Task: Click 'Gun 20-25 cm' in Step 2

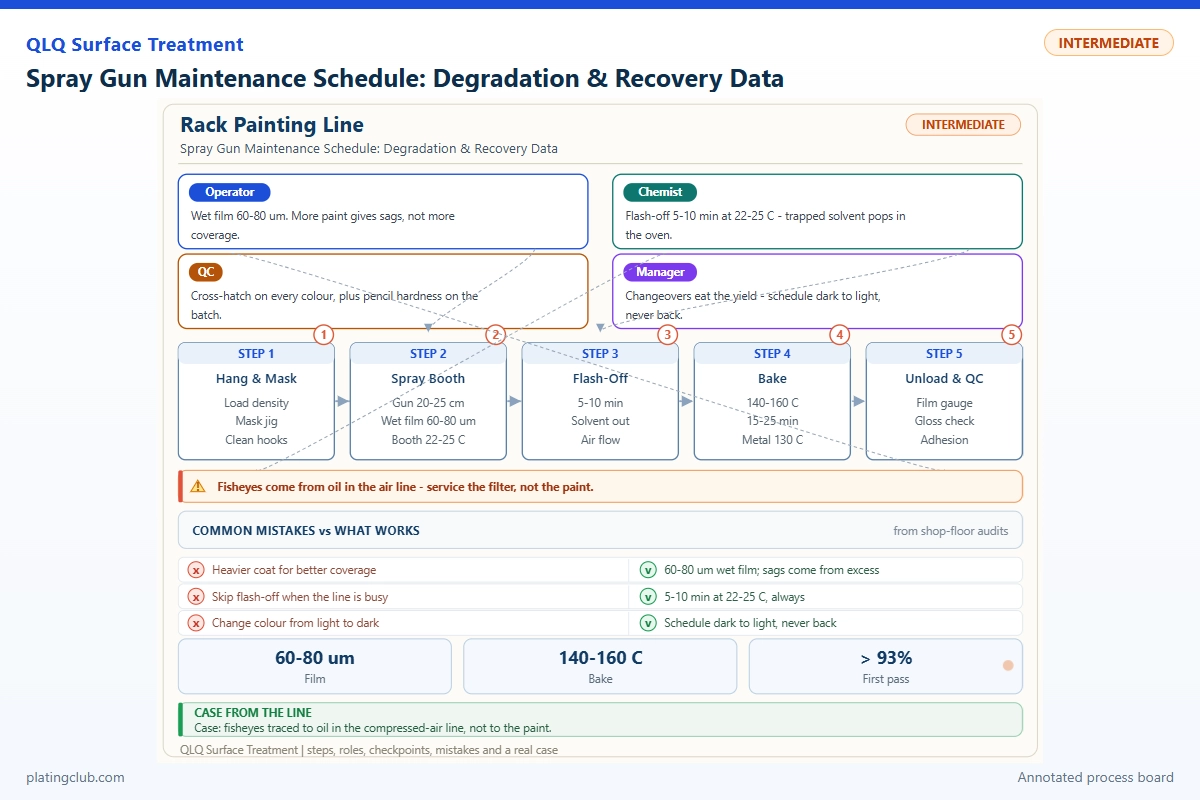Action: point(428,403)
